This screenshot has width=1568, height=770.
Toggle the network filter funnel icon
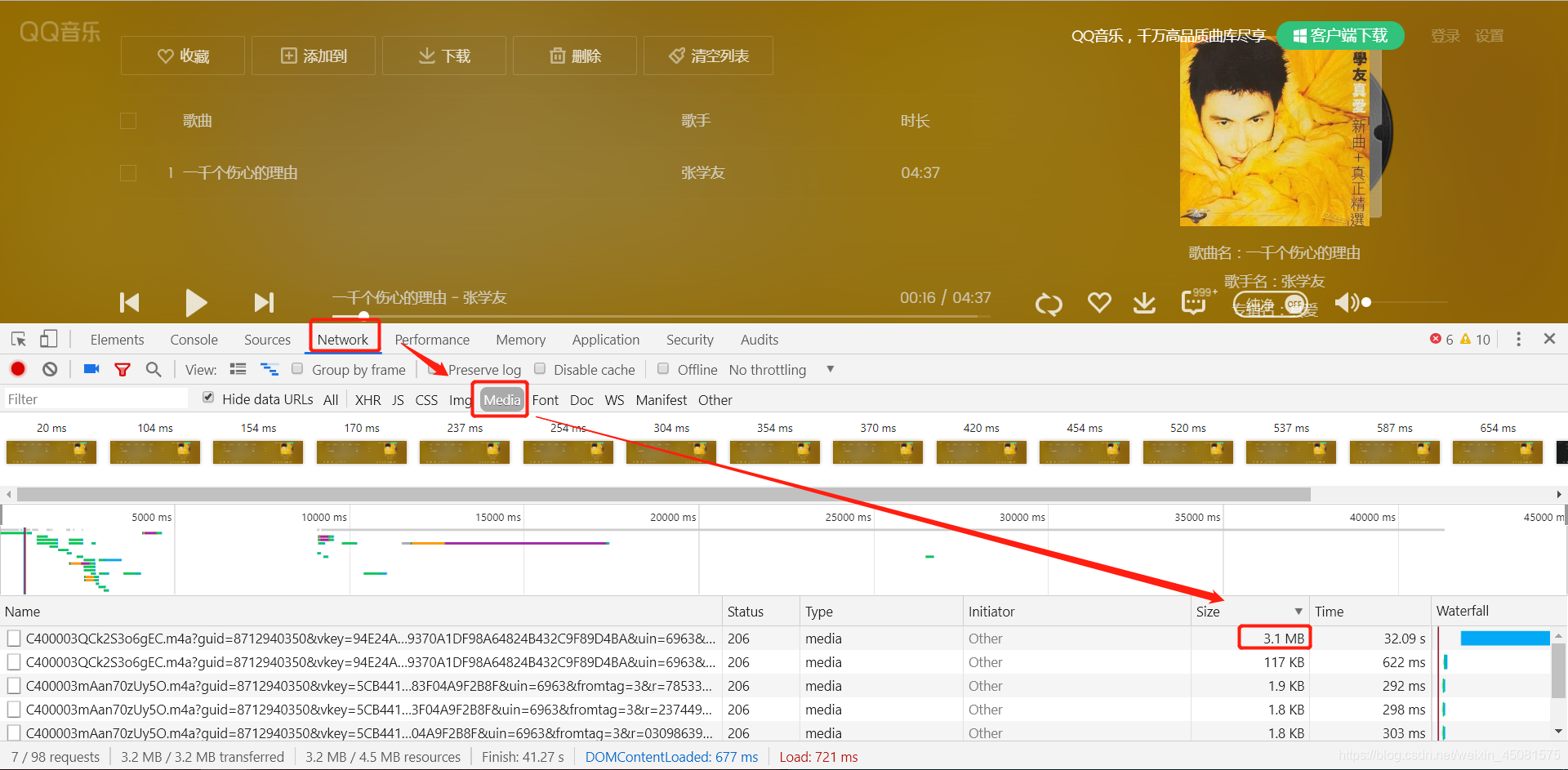pos(122,370)
